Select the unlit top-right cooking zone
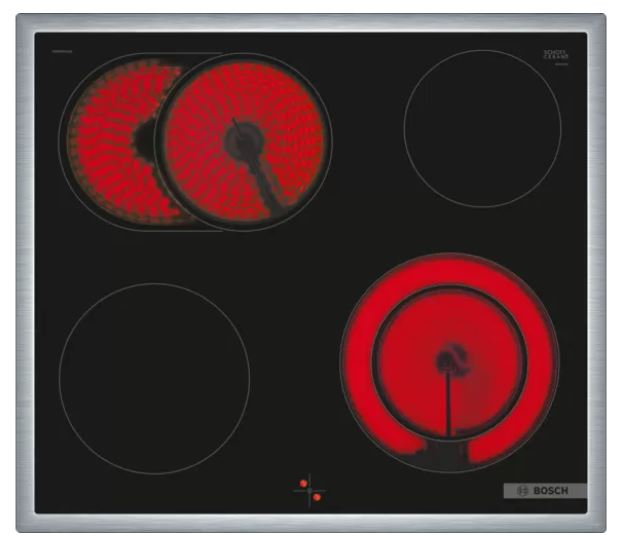This screenshot has width=636, height=537. pyautogui.click(x=482, y=129)
